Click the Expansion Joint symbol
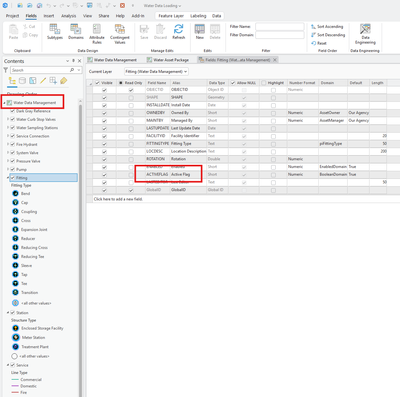This screenshot has width=400, height=397. (15, 229)
